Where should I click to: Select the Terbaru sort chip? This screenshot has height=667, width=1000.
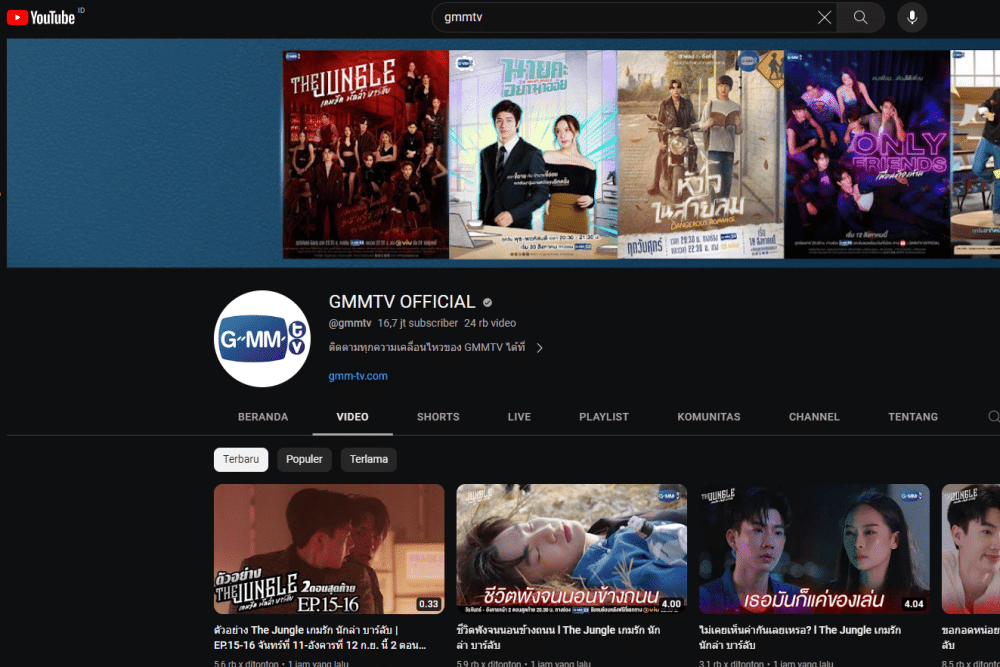(x=241, y=459)
